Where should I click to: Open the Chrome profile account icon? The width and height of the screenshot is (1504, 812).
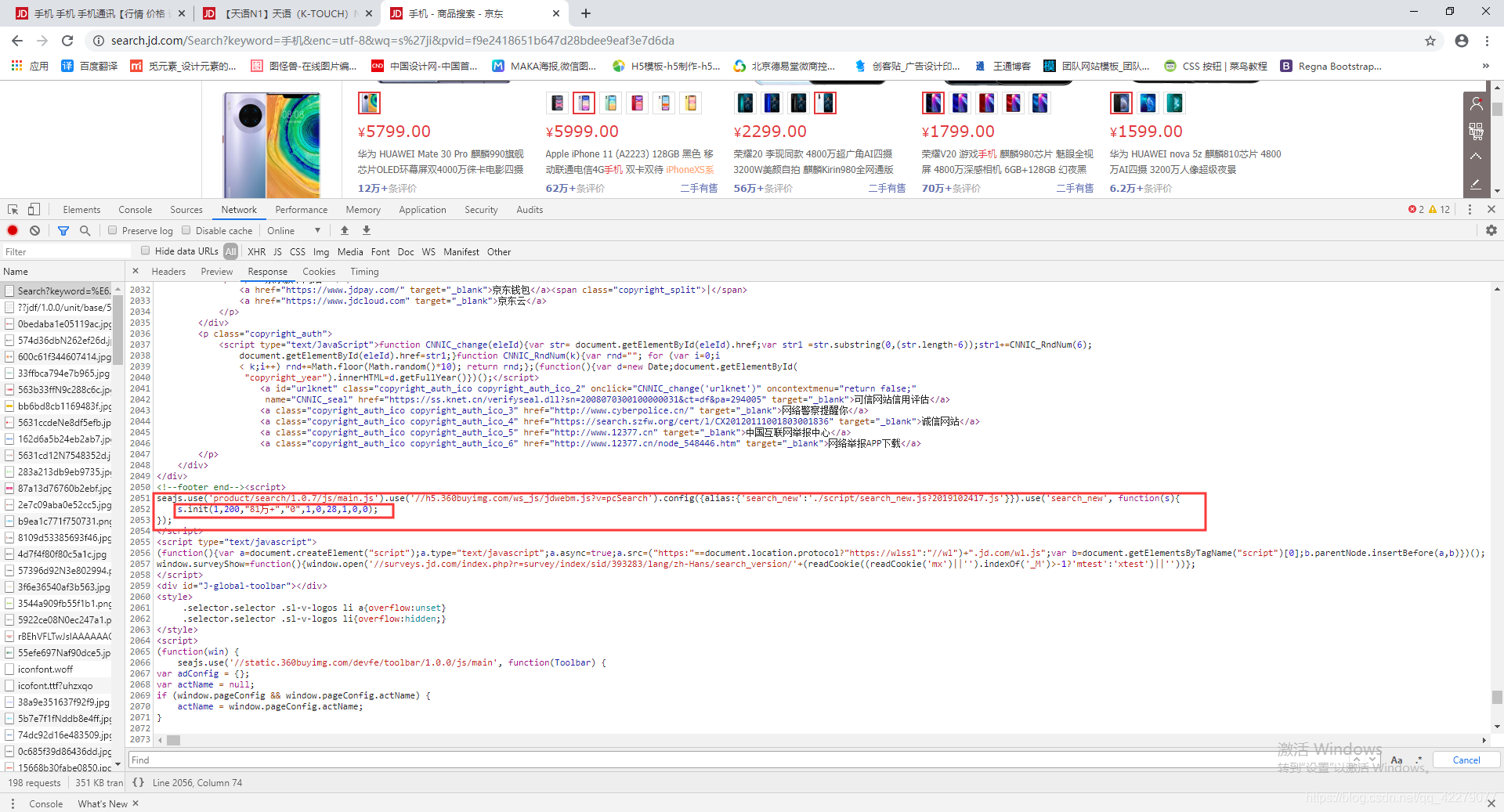[1462, 41]
